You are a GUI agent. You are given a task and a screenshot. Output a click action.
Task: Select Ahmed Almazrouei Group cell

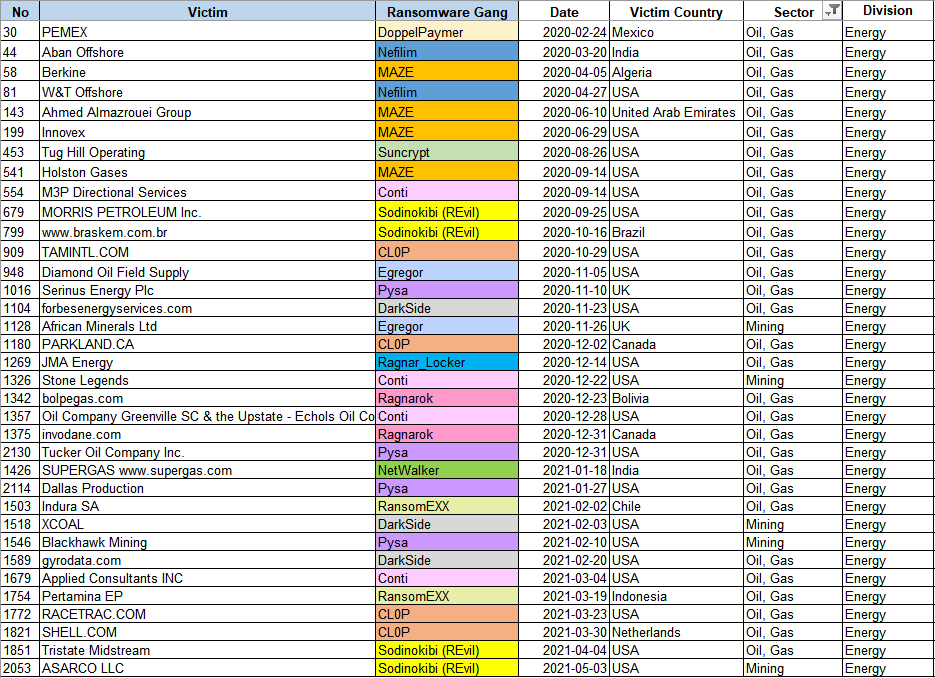pos(208,112)
